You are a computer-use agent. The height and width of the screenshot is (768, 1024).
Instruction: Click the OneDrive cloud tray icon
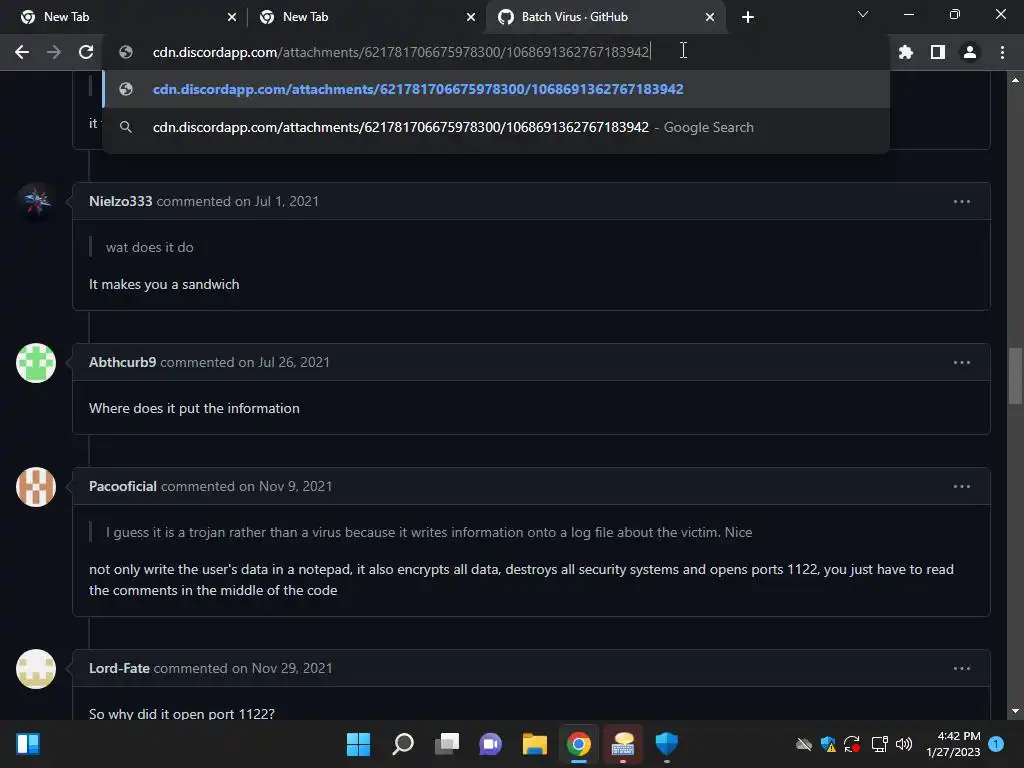point(803,744)
